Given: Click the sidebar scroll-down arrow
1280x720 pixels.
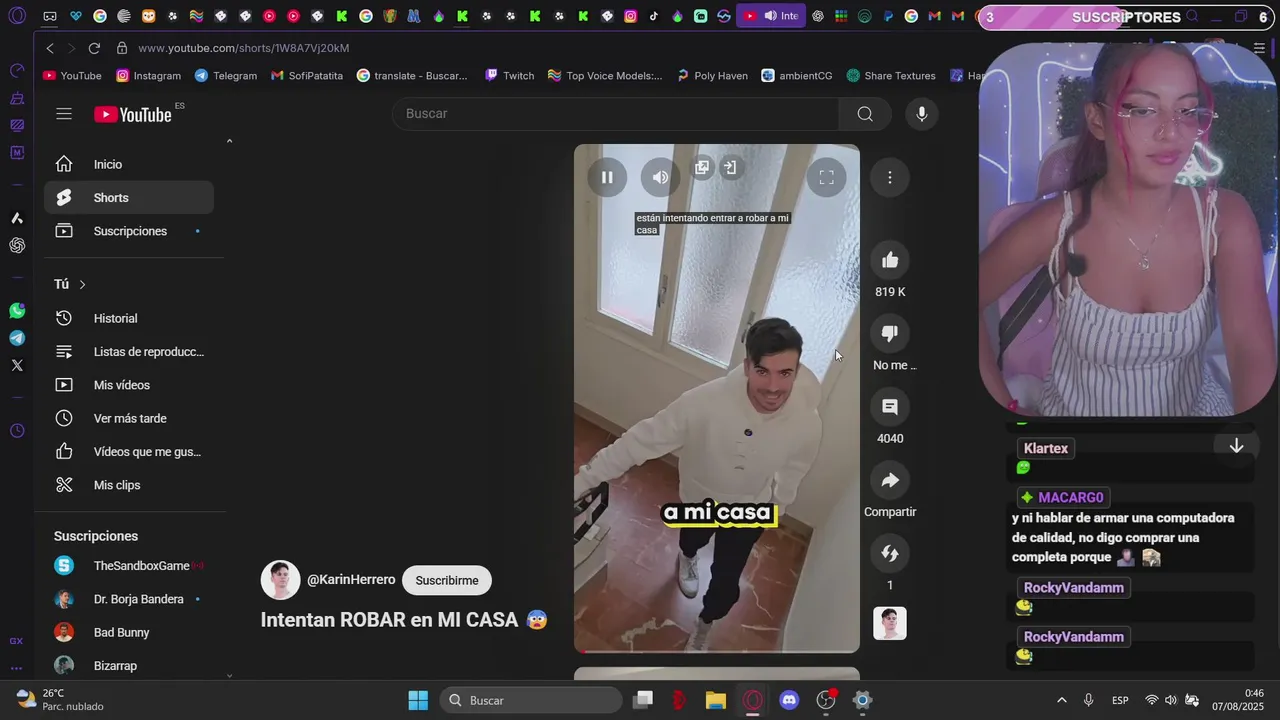Looking at the screenshot, I should click(x=229, y=675).
